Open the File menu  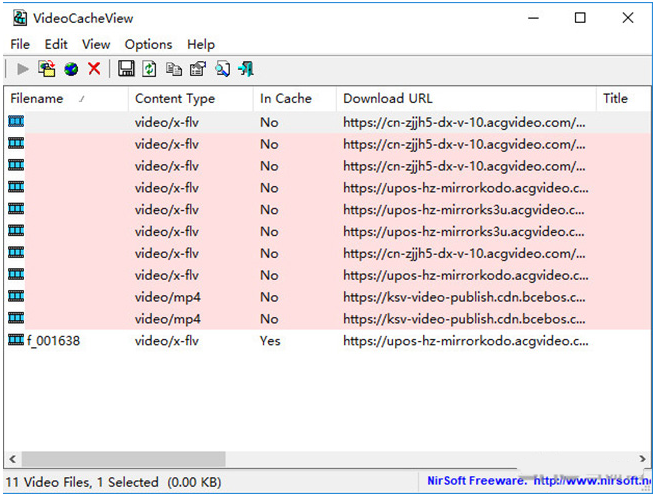coord(20,44)
